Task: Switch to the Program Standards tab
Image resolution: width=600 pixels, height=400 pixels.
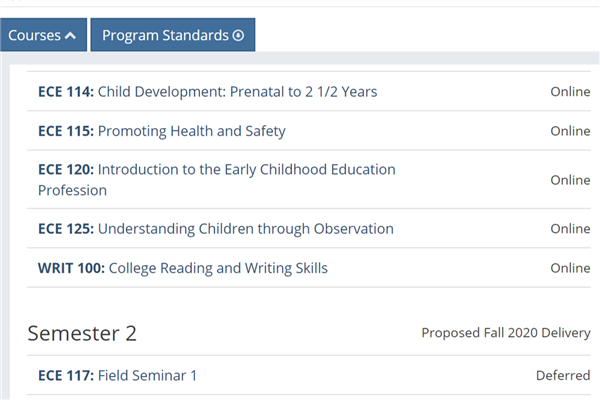Action: [x=173, y=35]
